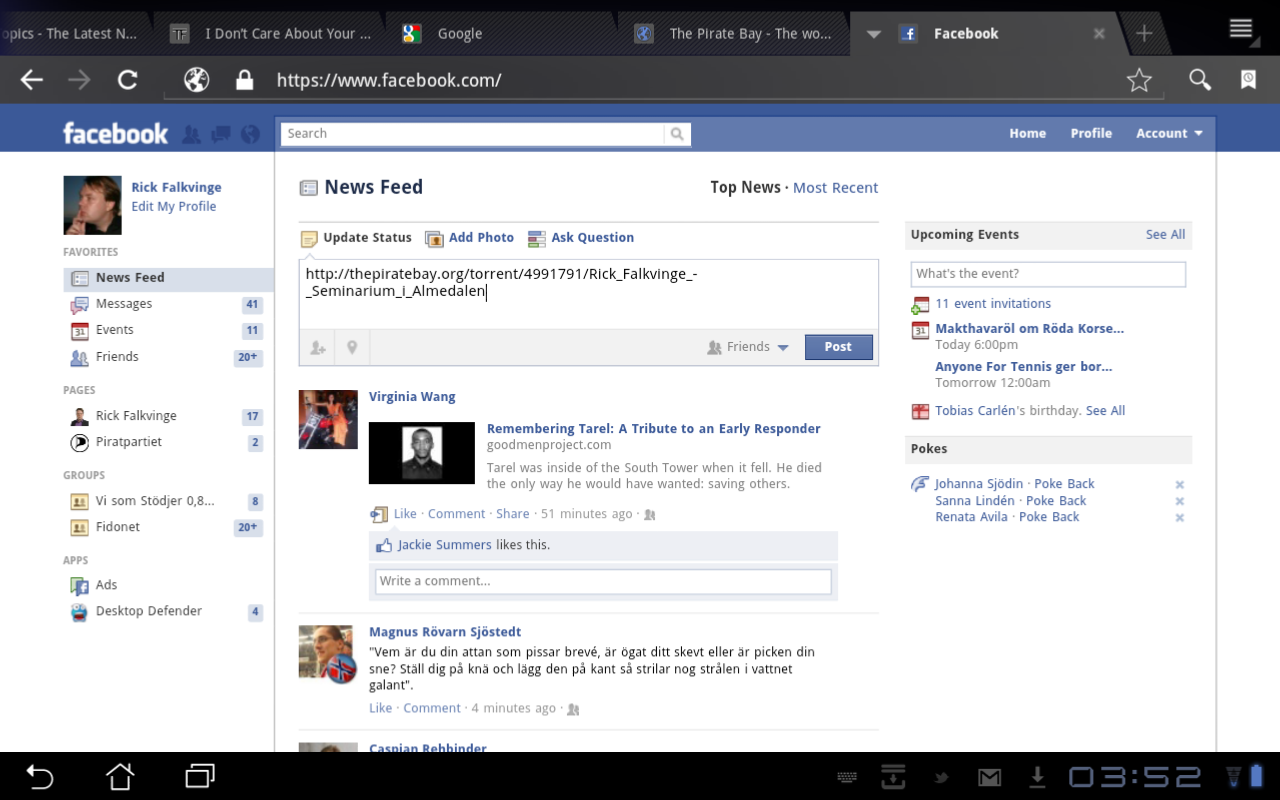
Task: Select the Ask Question option
Action: tap(581, 238)
